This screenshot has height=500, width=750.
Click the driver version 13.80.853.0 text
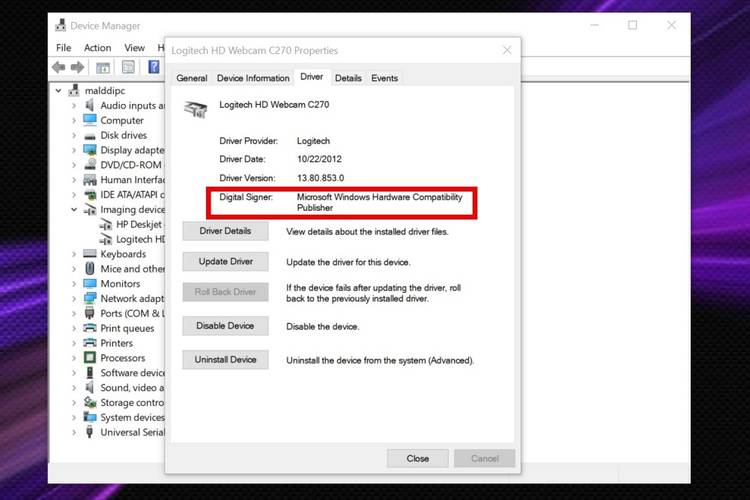click(x=320, y=178)
